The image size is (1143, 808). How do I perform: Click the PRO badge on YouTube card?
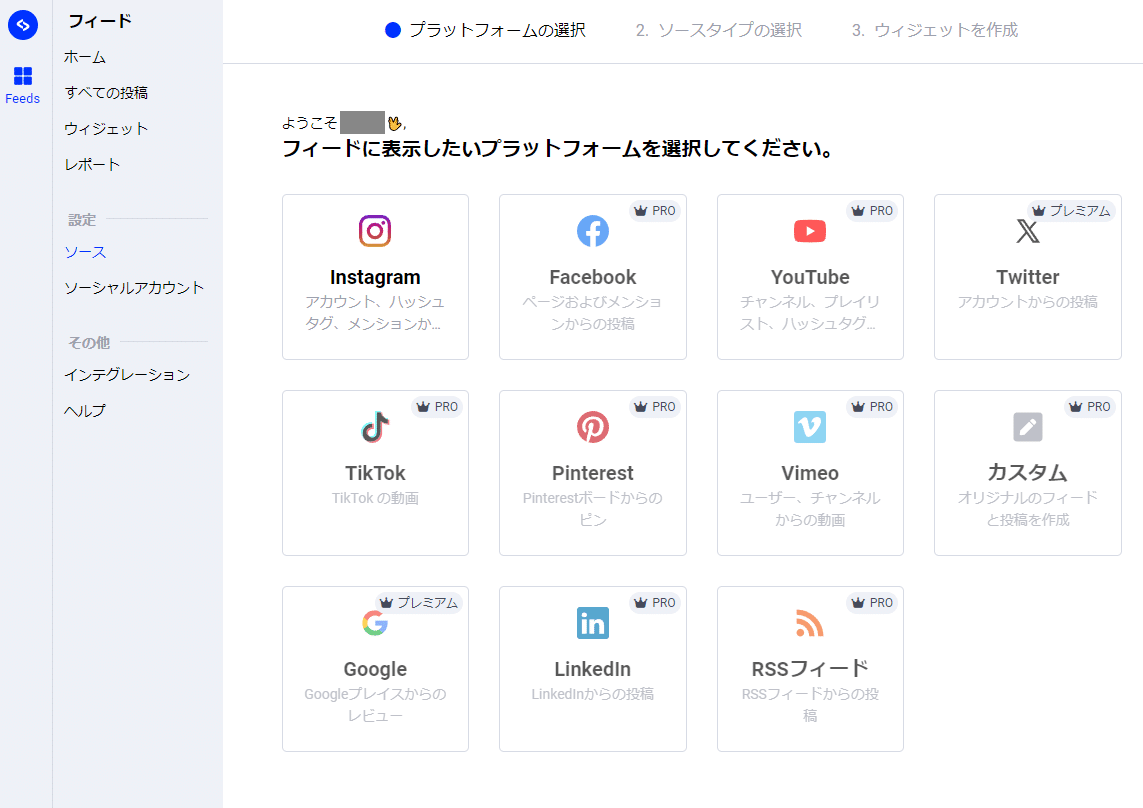(x=872, y=211)
